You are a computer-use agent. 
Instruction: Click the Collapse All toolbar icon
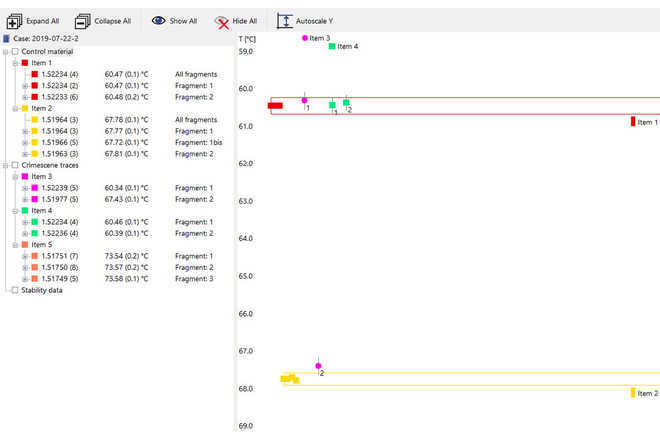[x=83, y=20]
